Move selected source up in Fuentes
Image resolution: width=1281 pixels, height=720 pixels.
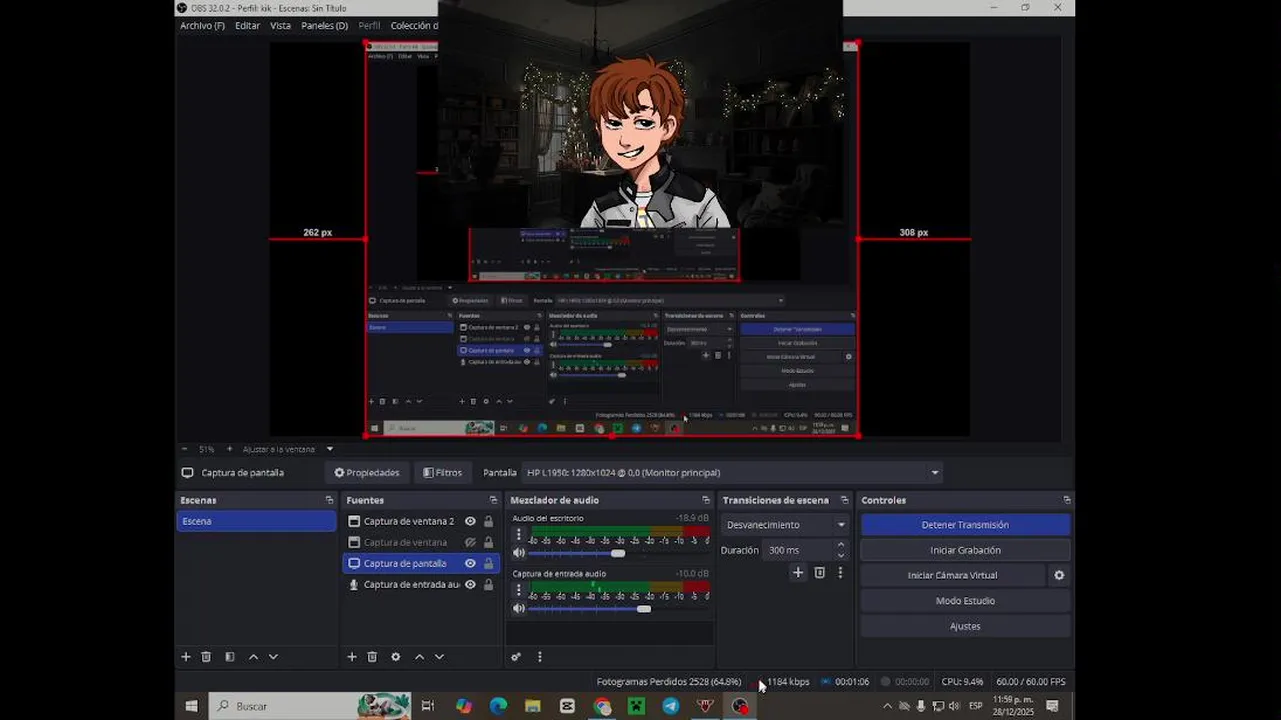pyautogui.click(x=419, y=657)
